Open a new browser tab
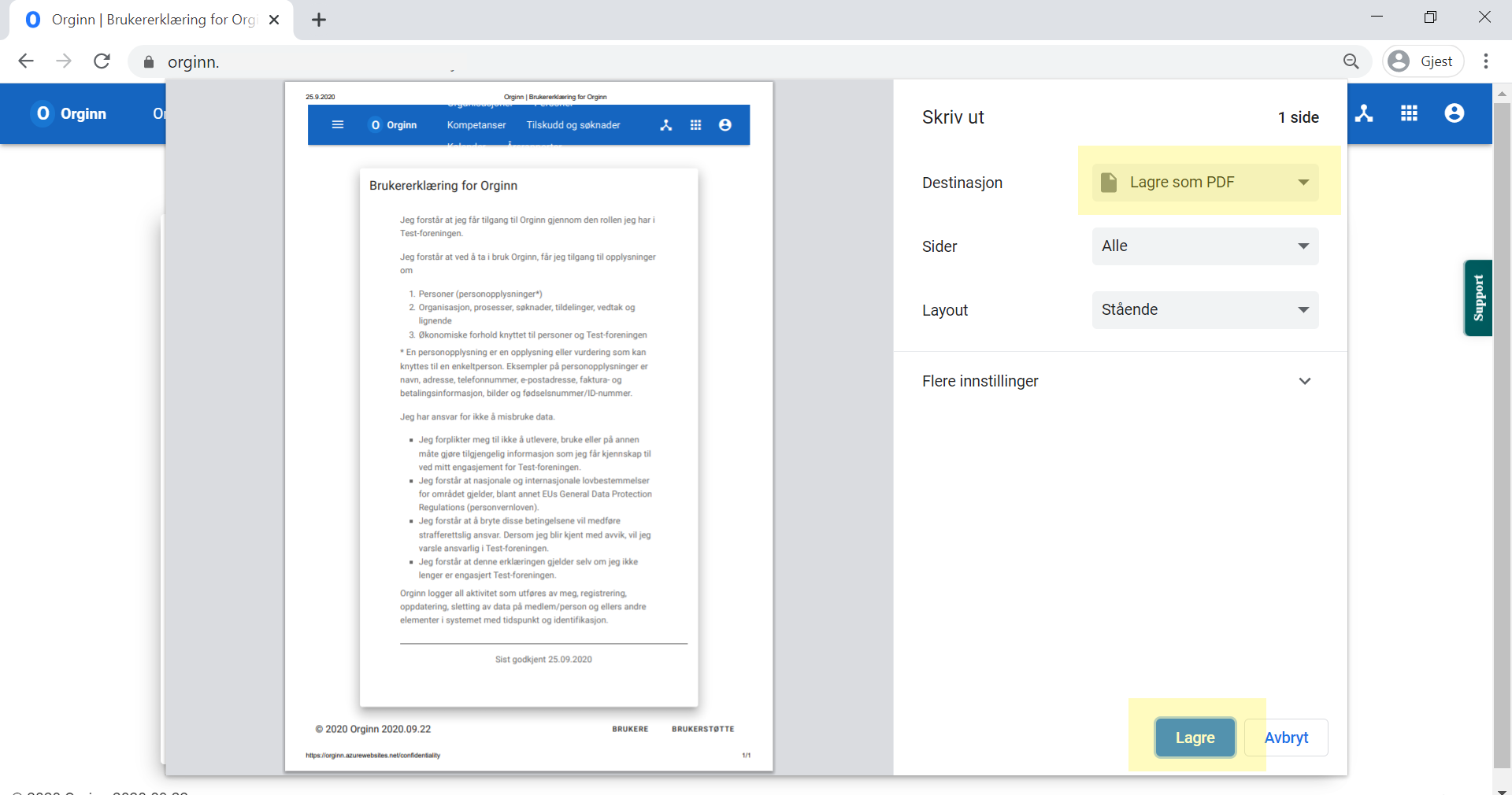The image size is (1512, 795). coord(319,20)
